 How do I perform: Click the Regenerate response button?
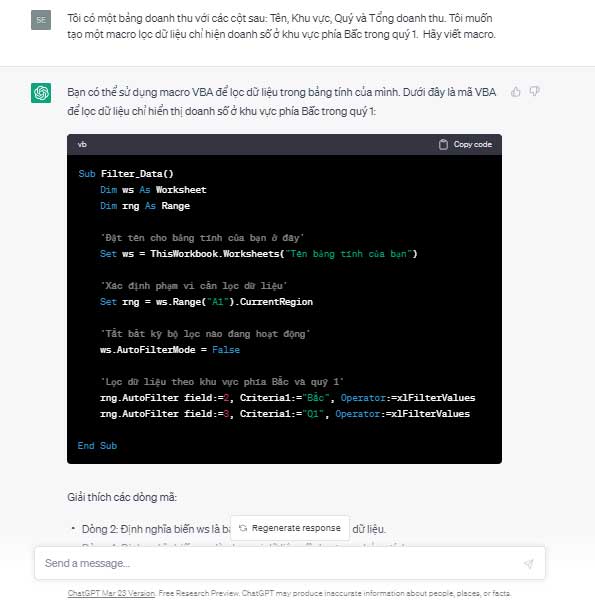pyautogui.click(x=290, y=528)
